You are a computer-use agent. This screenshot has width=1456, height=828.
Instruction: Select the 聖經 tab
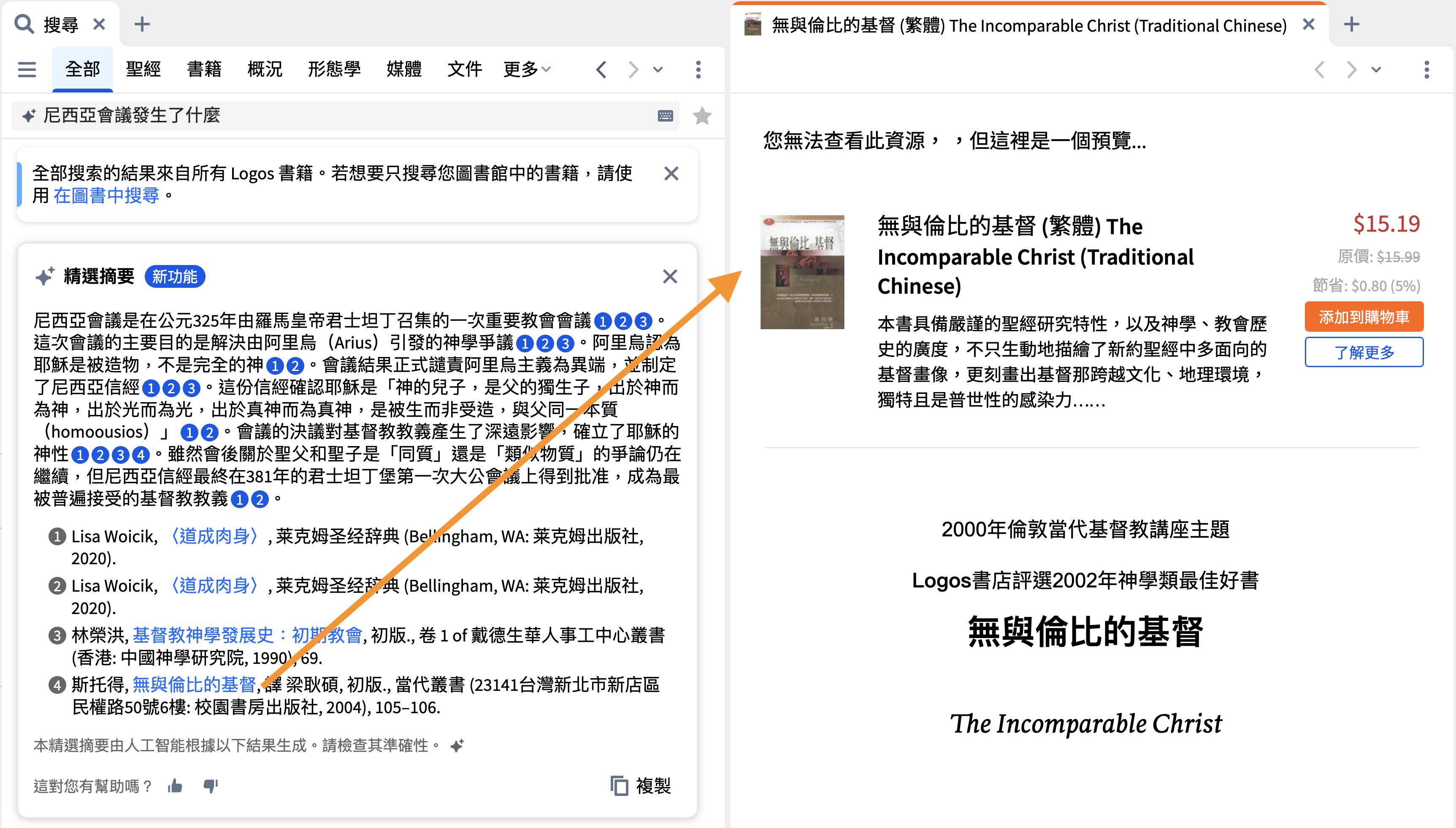pos(143,69)
